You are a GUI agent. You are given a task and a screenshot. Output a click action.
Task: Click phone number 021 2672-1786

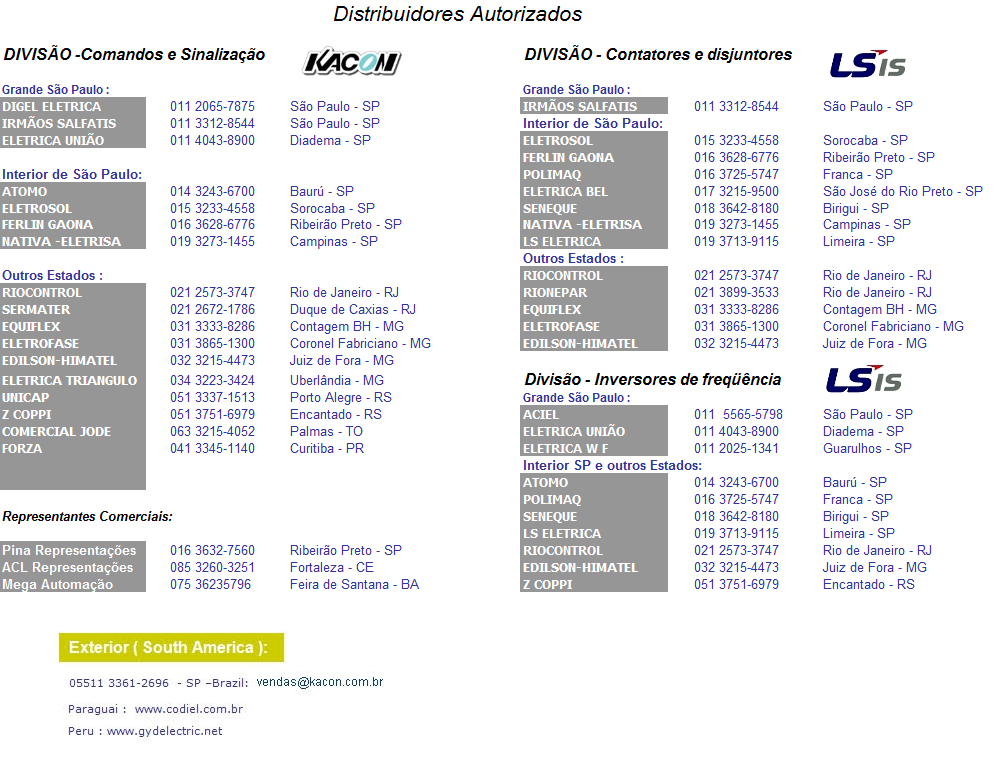[212, 310]
